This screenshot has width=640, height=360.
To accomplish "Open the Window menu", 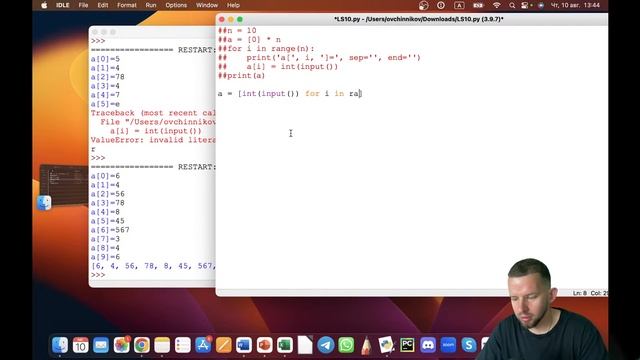I will pos(207,5).
